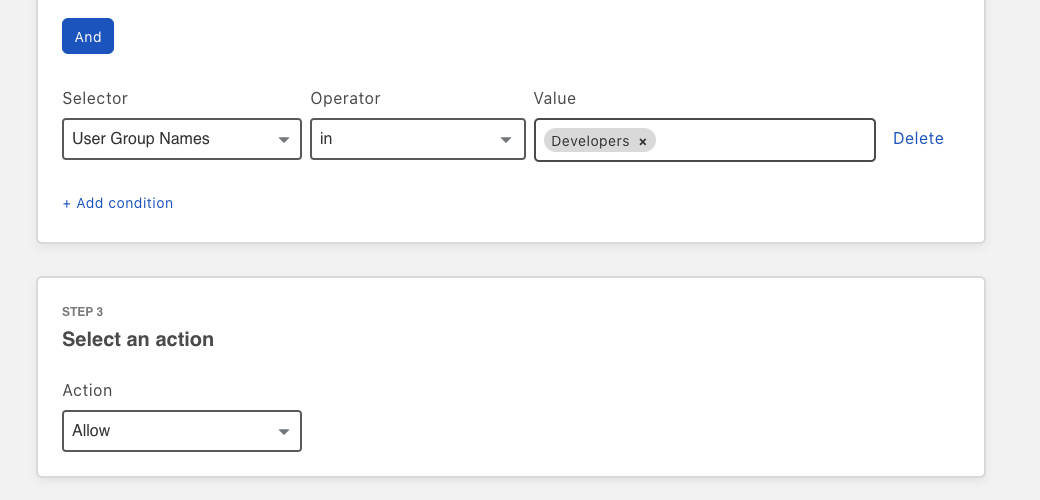This screenshot has width=1040, height=500.
Task: Remove the Developers tag with its x icon
Action: pos(642,141)
